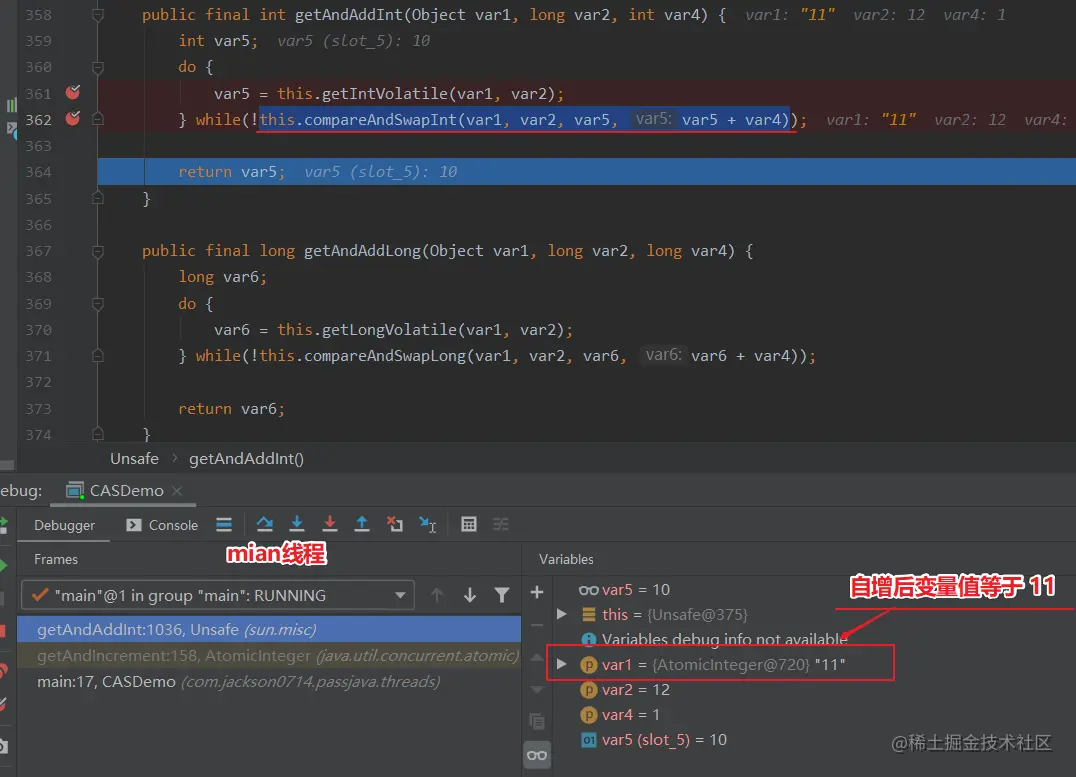1076x777 pixels.
Task: Click the Drop Frame icon
Action: pyautogui.click(x=395, y=524)
